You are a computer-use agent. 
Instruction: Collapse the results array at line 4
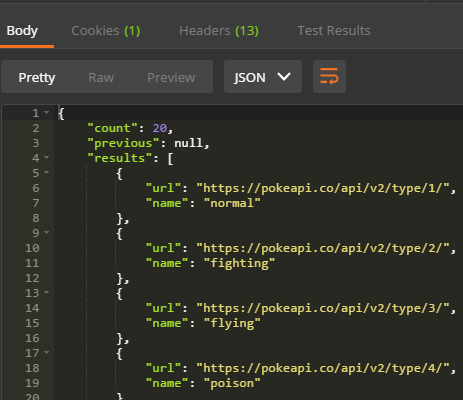(x=47, y=157)
